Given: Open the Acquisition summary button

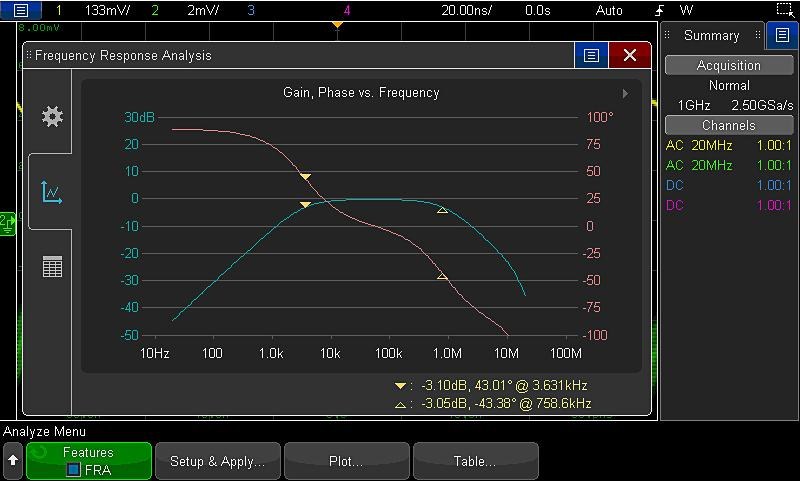Looking at the screenshot, I should coord(729,65).
